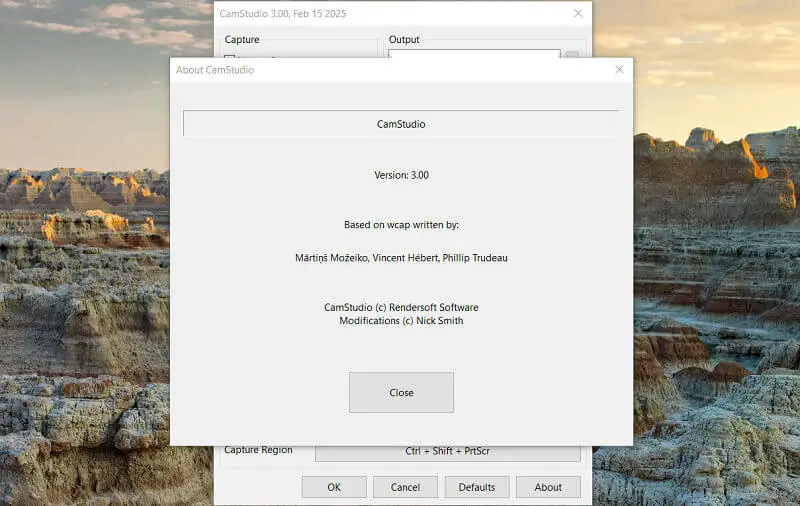Click the Output group label
This screenshot has width=800, height=506.
point(404,39)
